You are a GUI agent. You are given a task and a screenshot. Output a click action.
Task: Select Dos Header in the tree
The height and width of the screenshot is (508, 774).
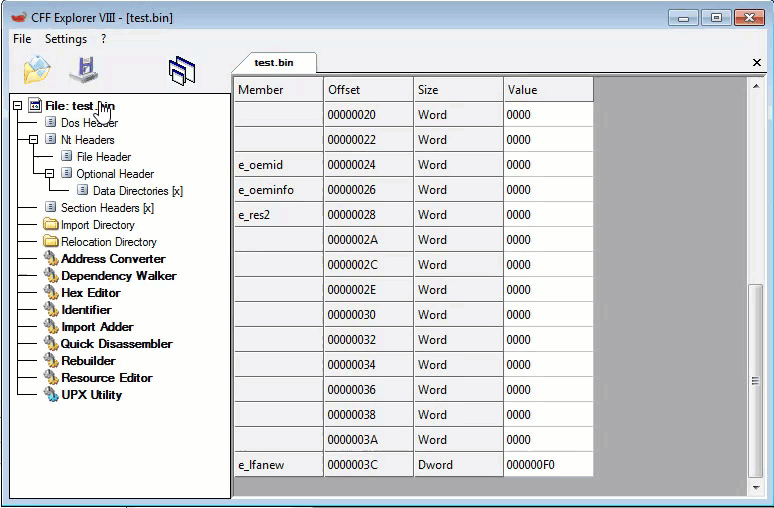(89, 122)
